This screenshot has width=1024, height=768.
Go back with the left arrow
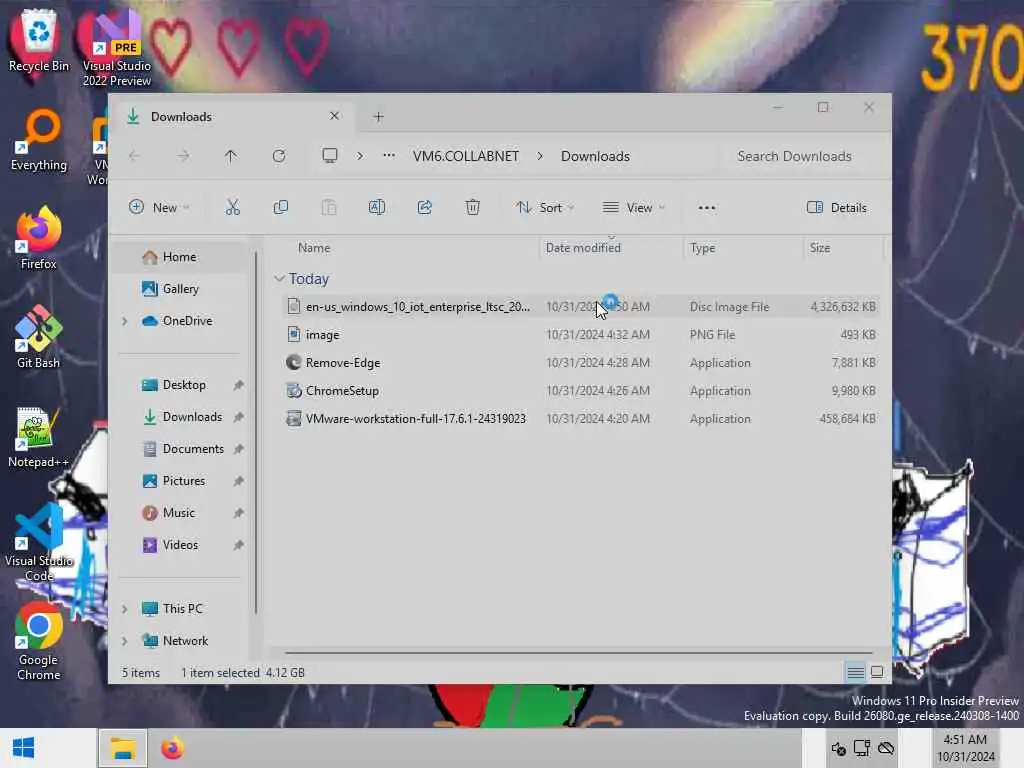pyautogui.click(x=135, y=156)
